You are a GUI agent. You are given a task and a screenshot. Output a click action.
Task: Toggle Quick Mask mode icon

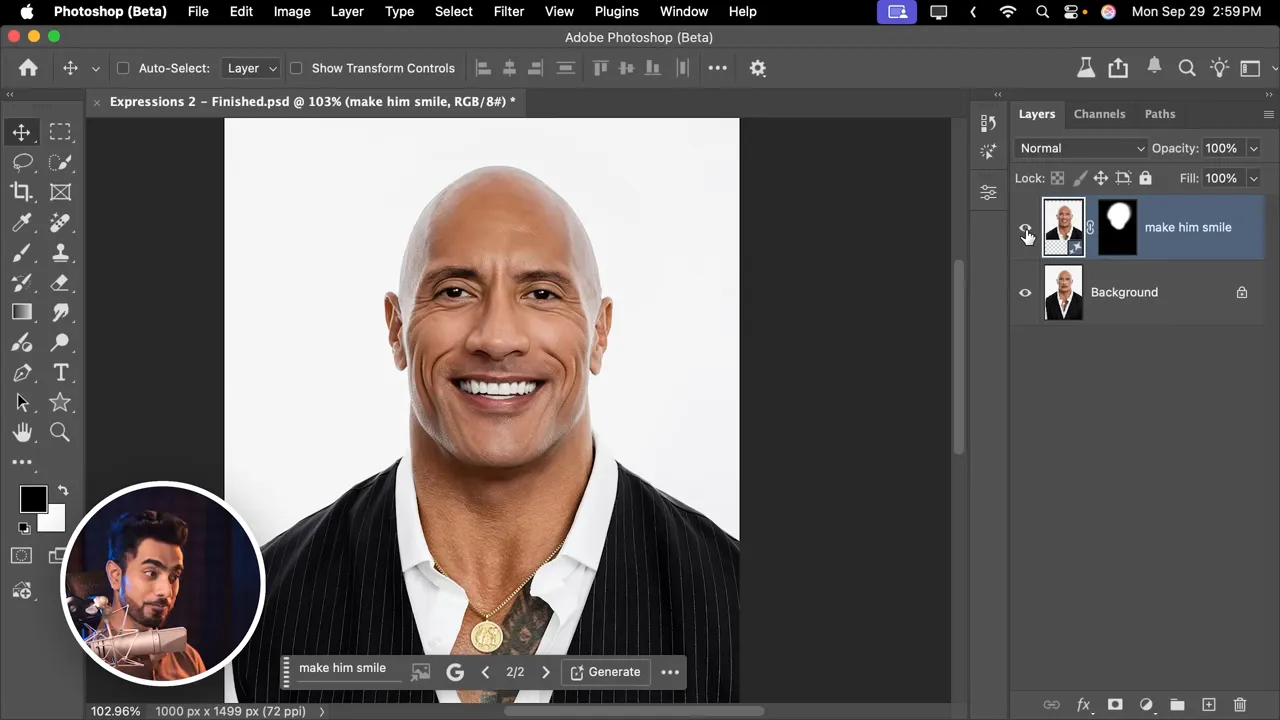pyautogui.click(x=22, y=556)
